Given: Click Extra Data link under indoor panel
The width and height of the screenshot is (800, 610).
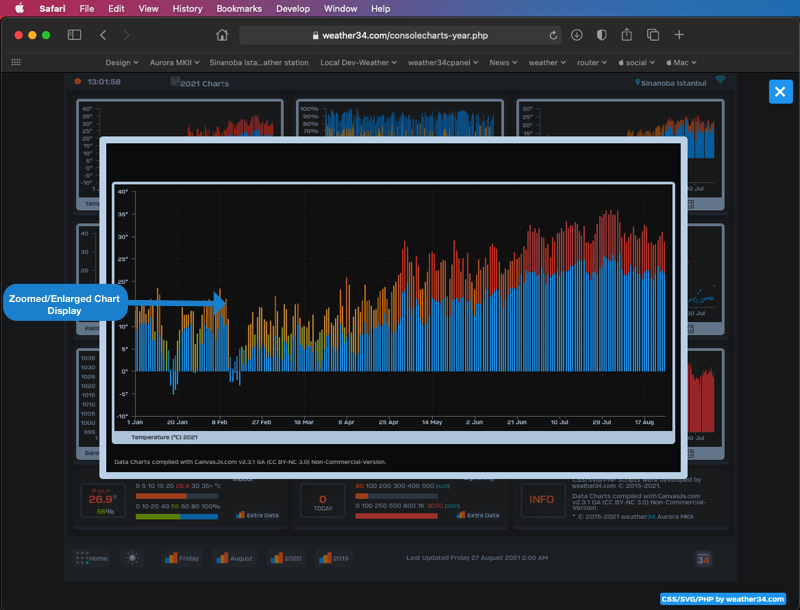Looking at the screenshot, I should point(258,515).
